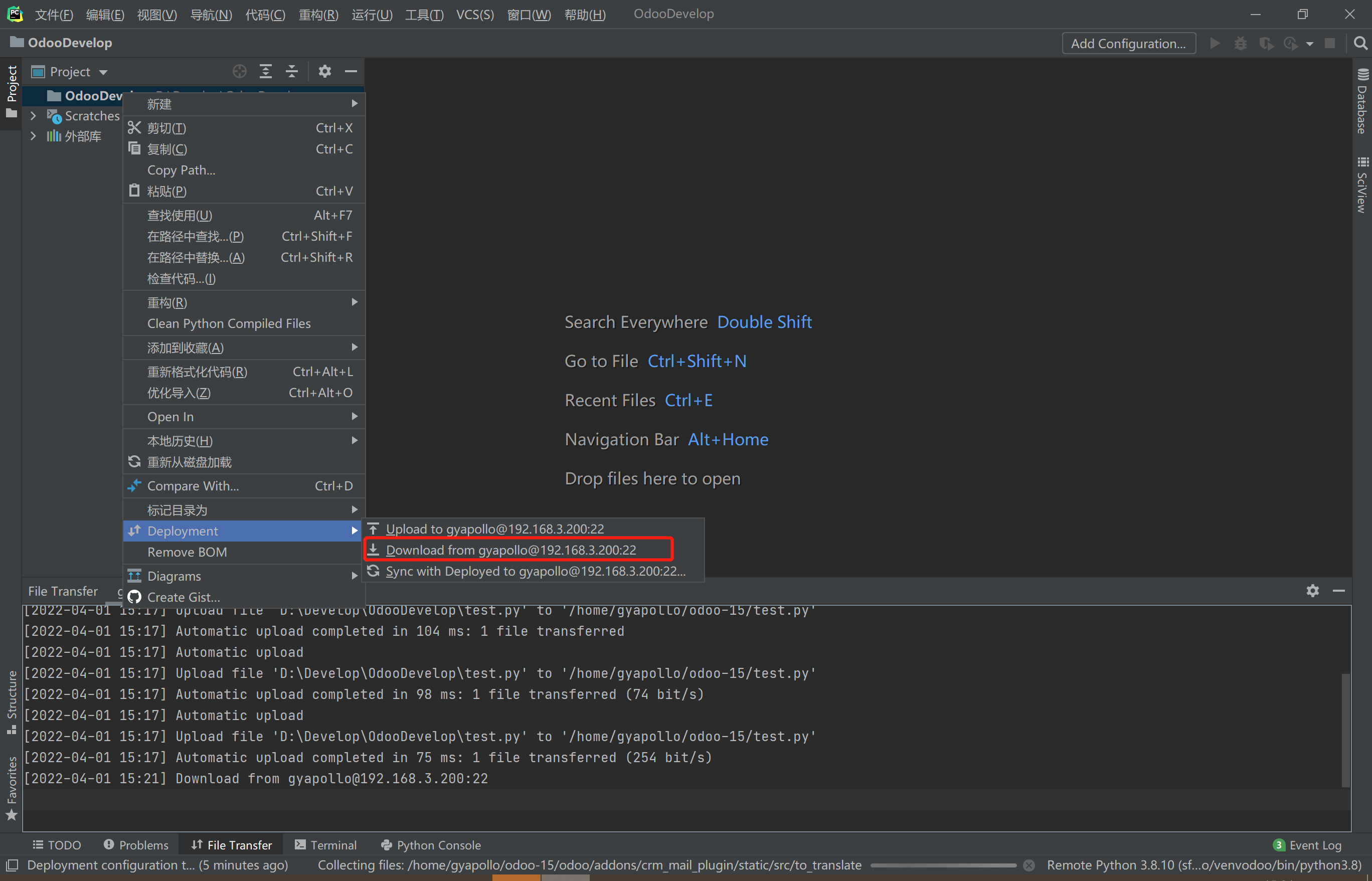Click the Search Everywhere magnifier icon

click(x=1360, y=44)
